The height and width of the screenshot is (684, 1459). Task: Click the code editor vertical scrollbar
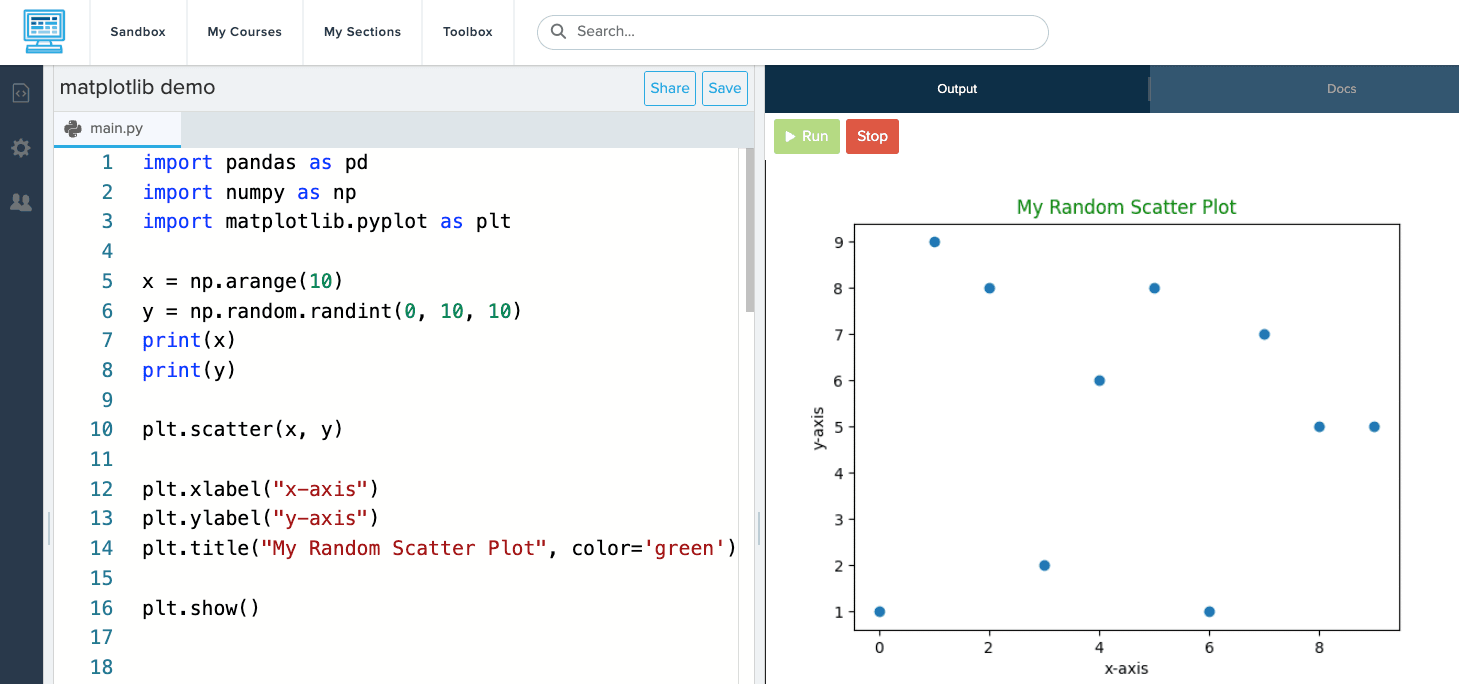click(750, 232)
